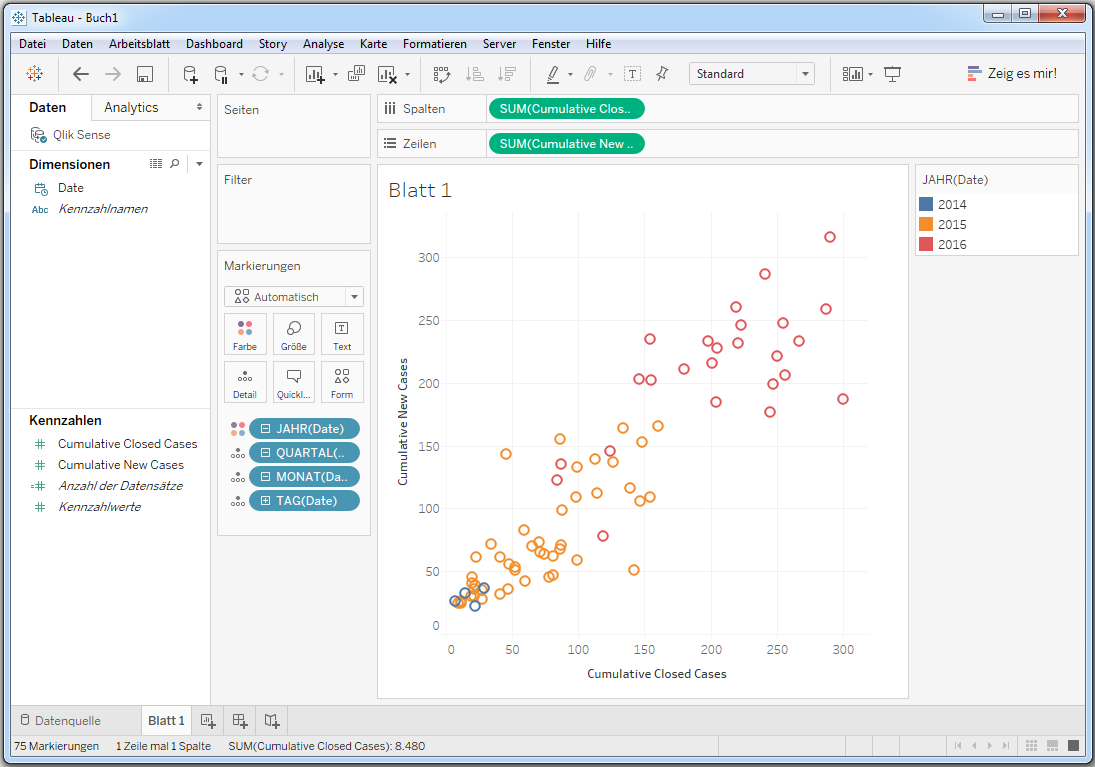Click the clear sheet icon
1095x767 pixels.
(388, 74)
